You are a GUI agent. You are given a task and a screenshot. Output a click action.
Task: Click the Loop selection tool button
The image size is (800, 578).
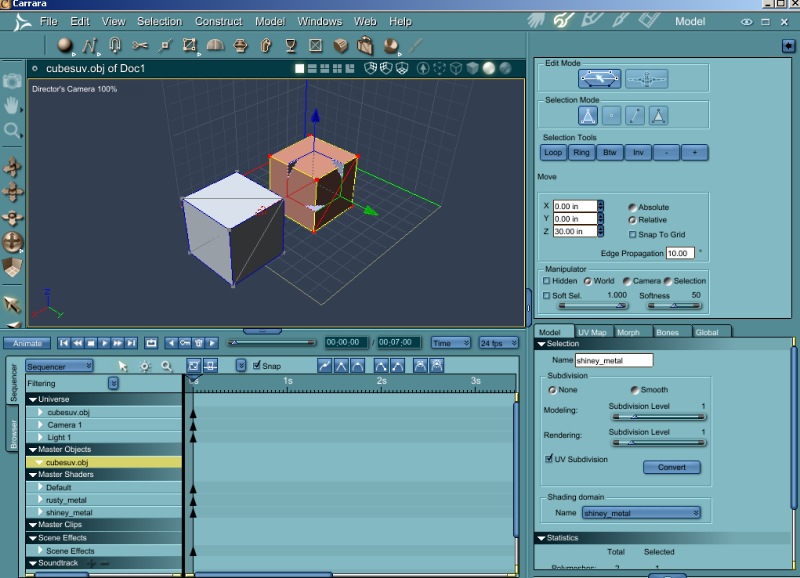tap(553, 153)
